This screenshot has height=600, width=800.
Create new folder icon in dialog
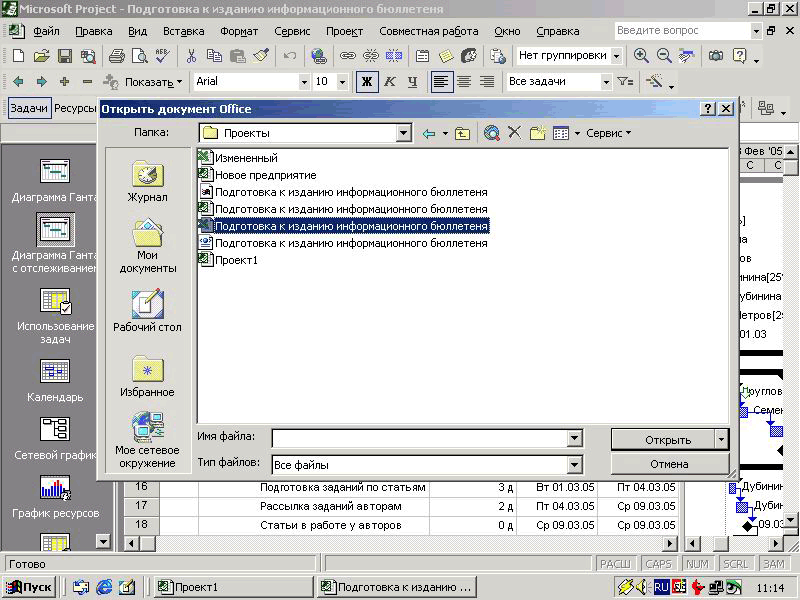[537, 133]
